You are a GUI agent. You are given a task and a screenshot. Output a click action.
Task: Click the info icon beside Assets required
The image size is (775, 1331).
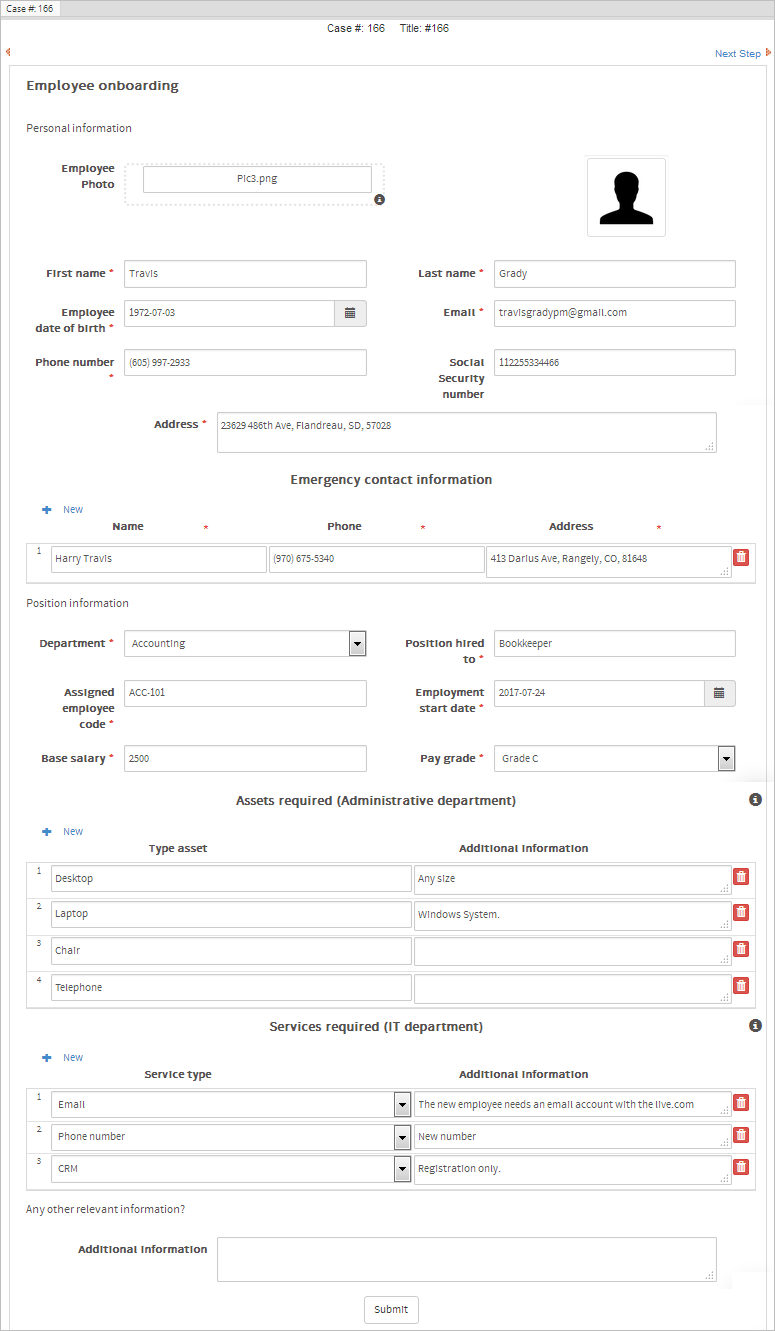[x=755, y=800]
